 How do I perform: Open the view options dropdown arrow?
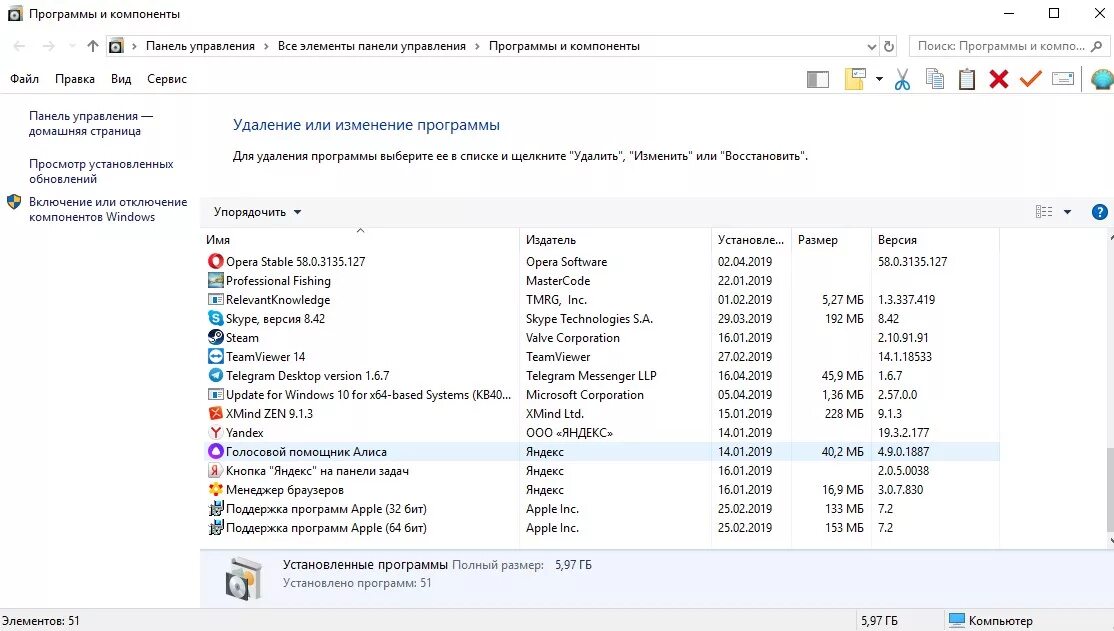coord(1067,212)
